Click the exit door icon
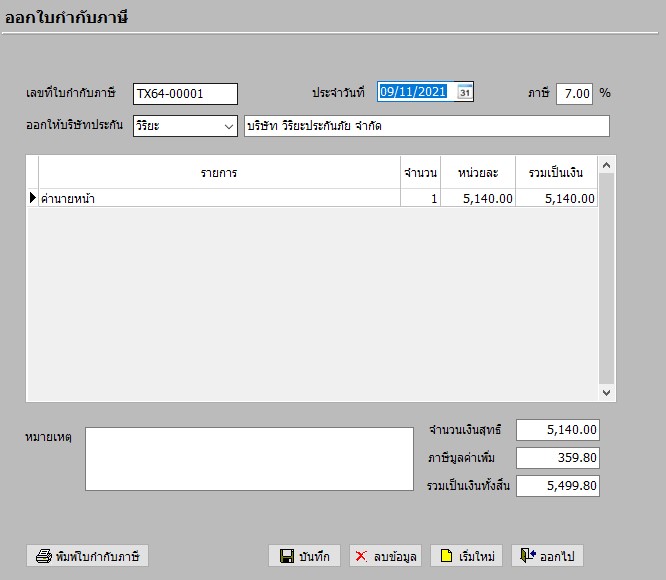The image size is (666, 580). [x=528, y=556]
